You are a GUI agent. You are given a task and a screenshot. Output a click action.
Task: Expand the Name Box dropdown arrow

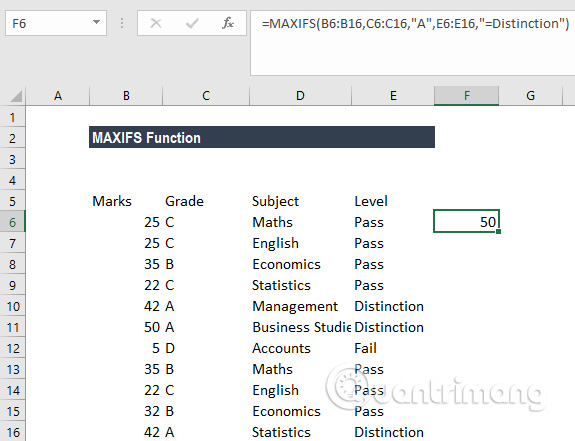coord(96,22)
